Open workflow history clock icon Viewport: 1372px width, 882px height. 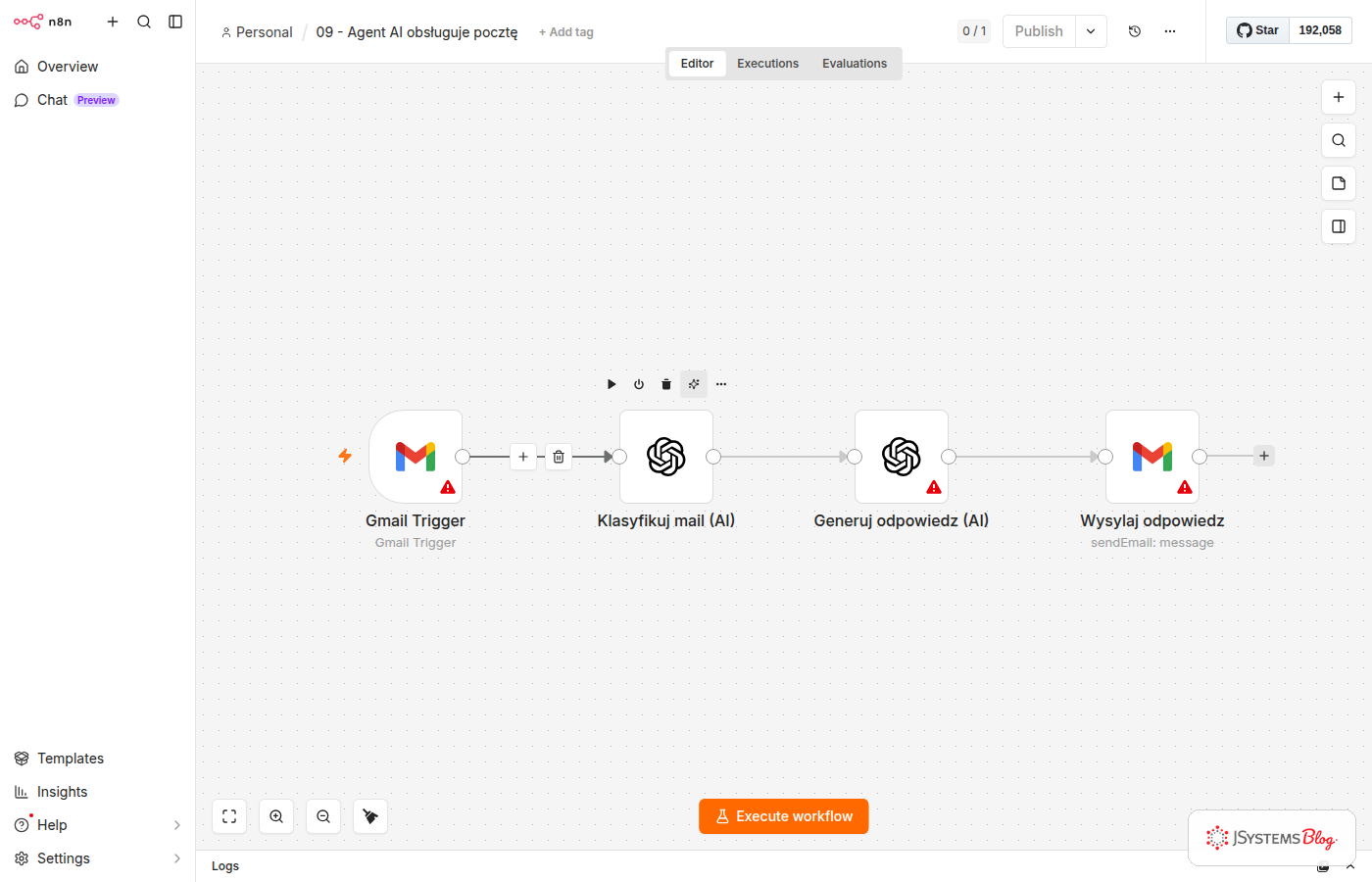[x=1135, y=31]
